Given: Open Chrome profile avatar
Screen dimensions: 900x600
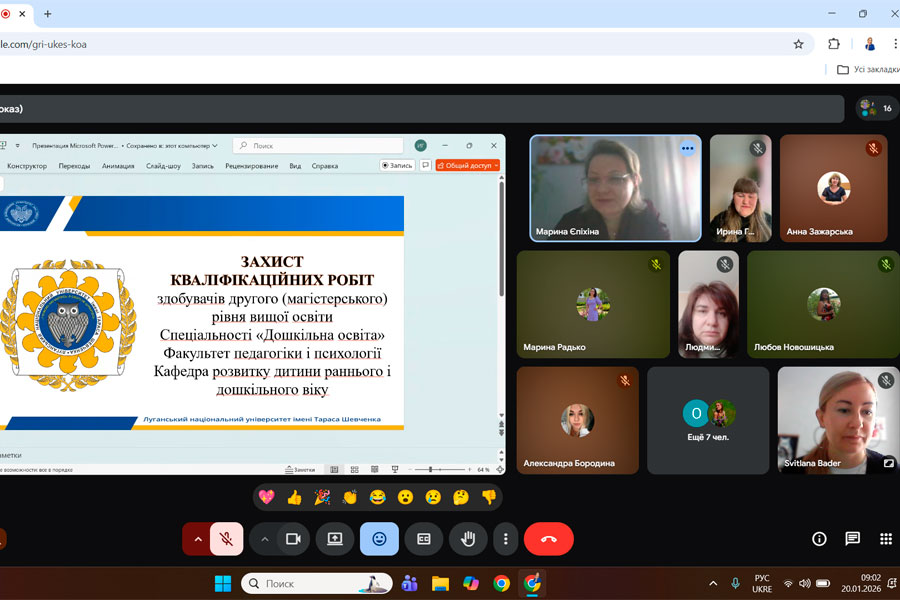Looking at the screenshot, I should point(870,44).
